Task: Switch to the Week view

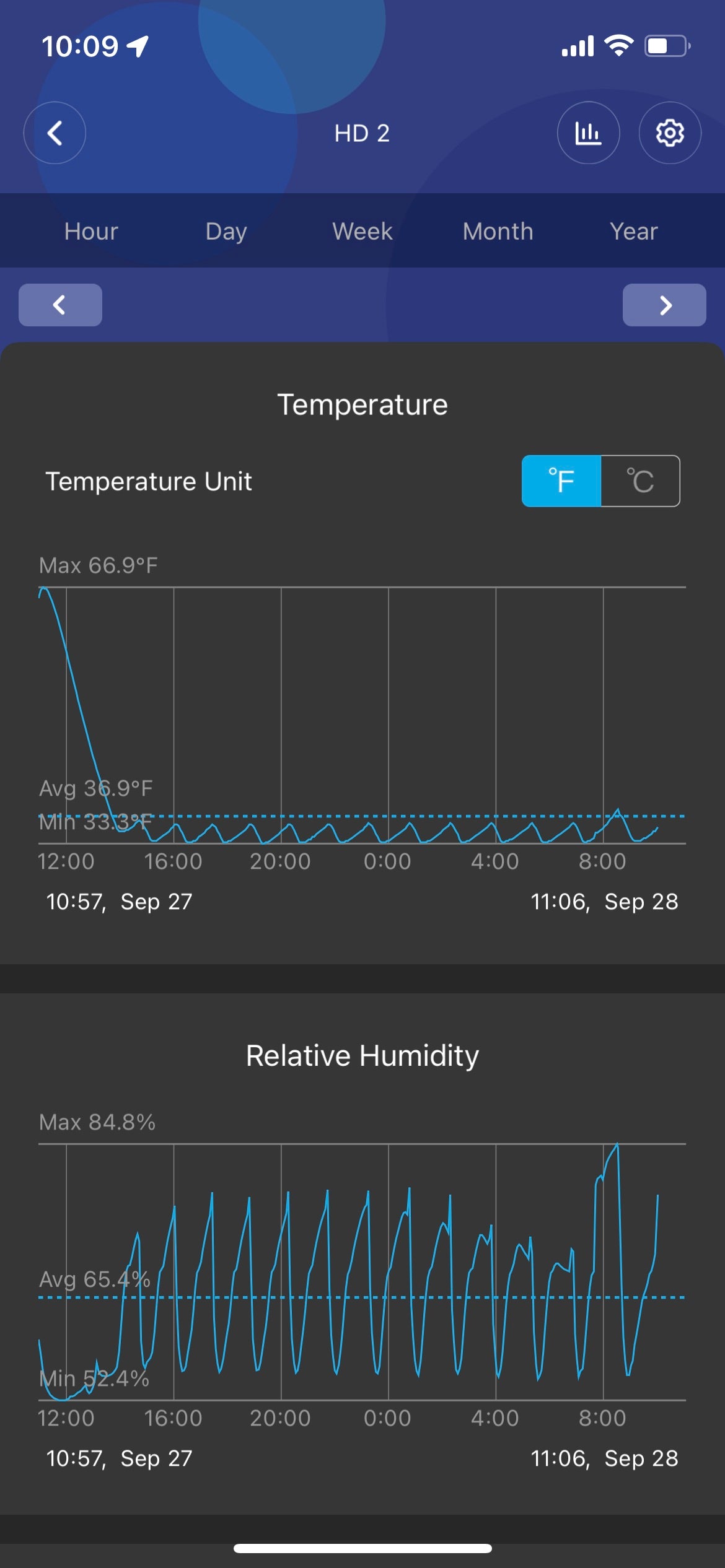Action: point(362,231)
